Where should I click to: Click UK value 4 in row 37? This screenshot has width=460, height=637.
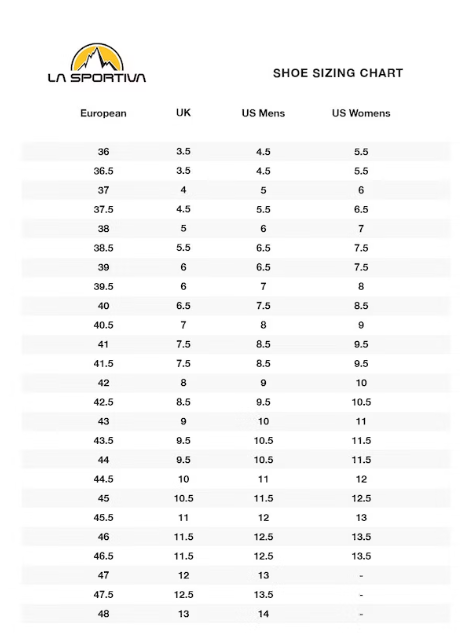183,190
